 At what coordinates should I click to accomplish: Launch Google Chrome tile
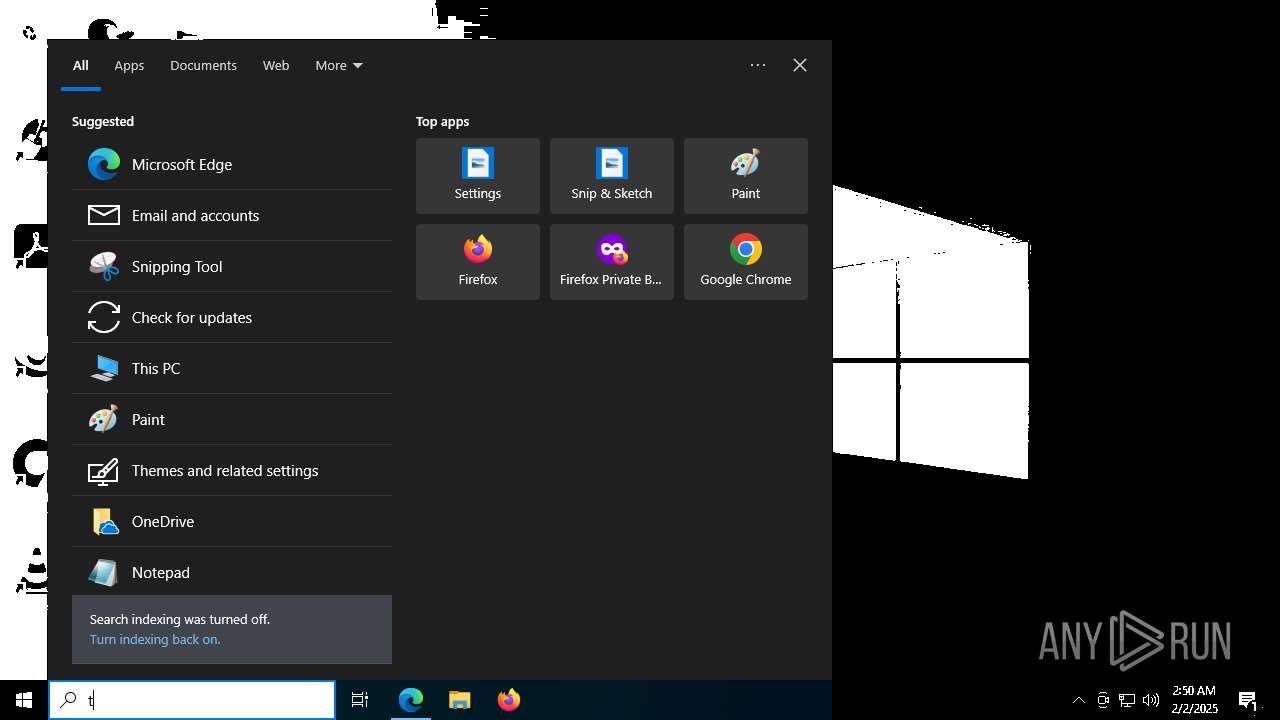[746, 262]
